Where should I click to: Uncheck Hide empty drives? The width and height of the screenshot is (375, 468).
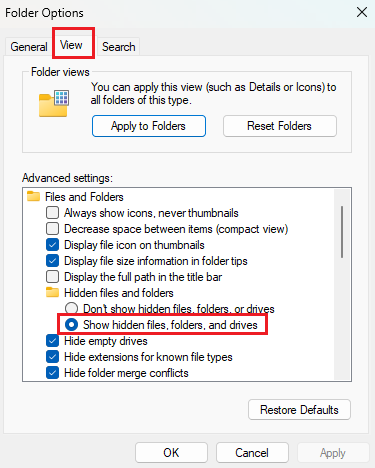click(x=53, y=341)
